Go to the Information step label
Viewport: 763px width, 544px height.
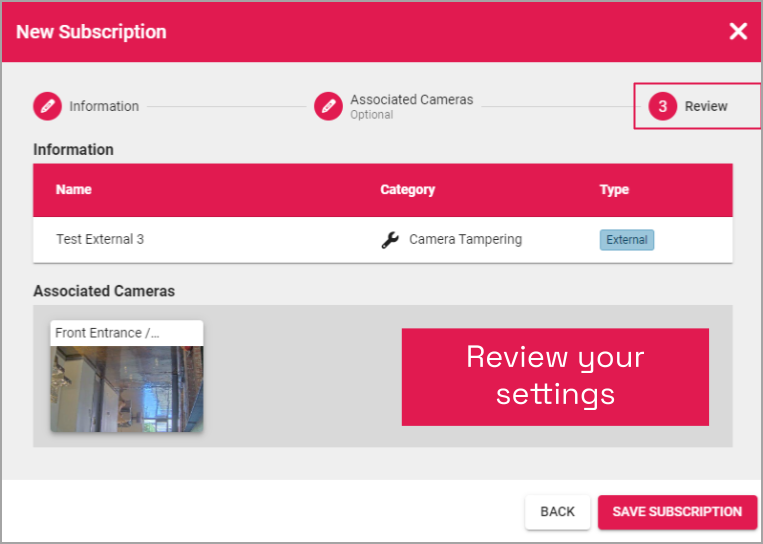click(x=104, y=106)
